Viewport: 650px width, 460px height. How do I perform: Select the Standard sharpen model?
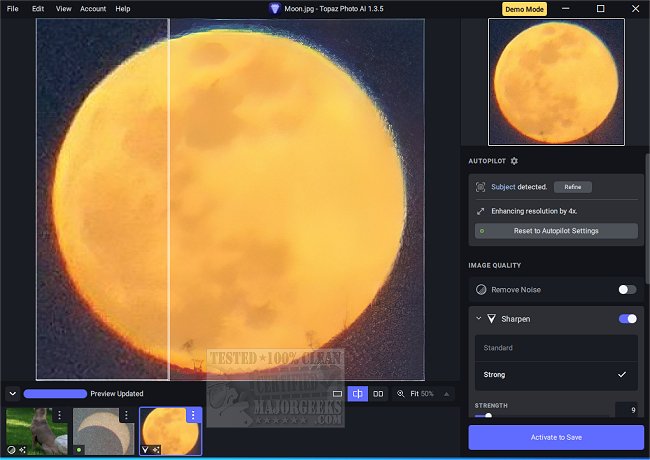556,348
